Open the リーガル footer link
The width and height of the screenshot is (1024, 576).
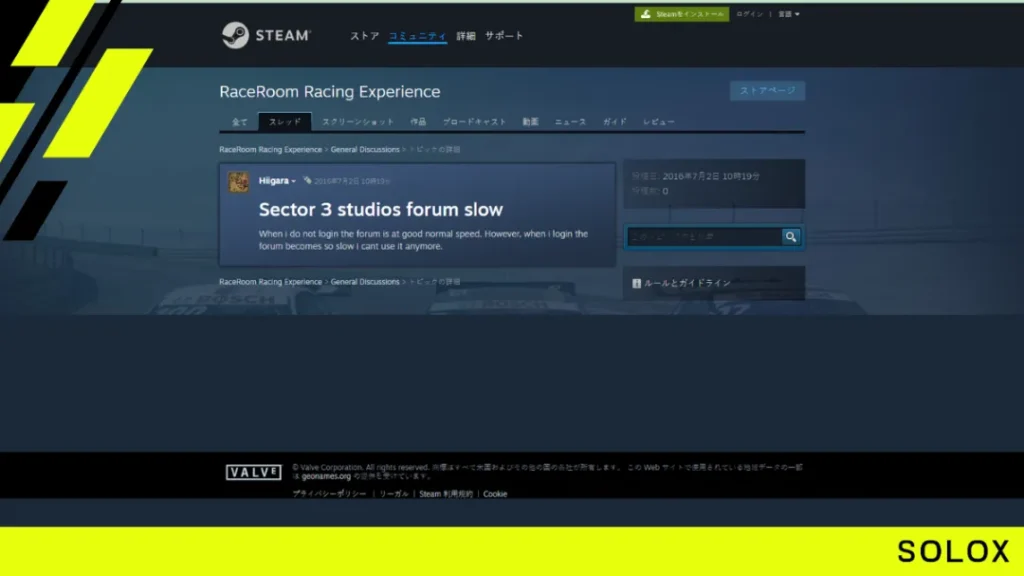(x=394, y=494)
